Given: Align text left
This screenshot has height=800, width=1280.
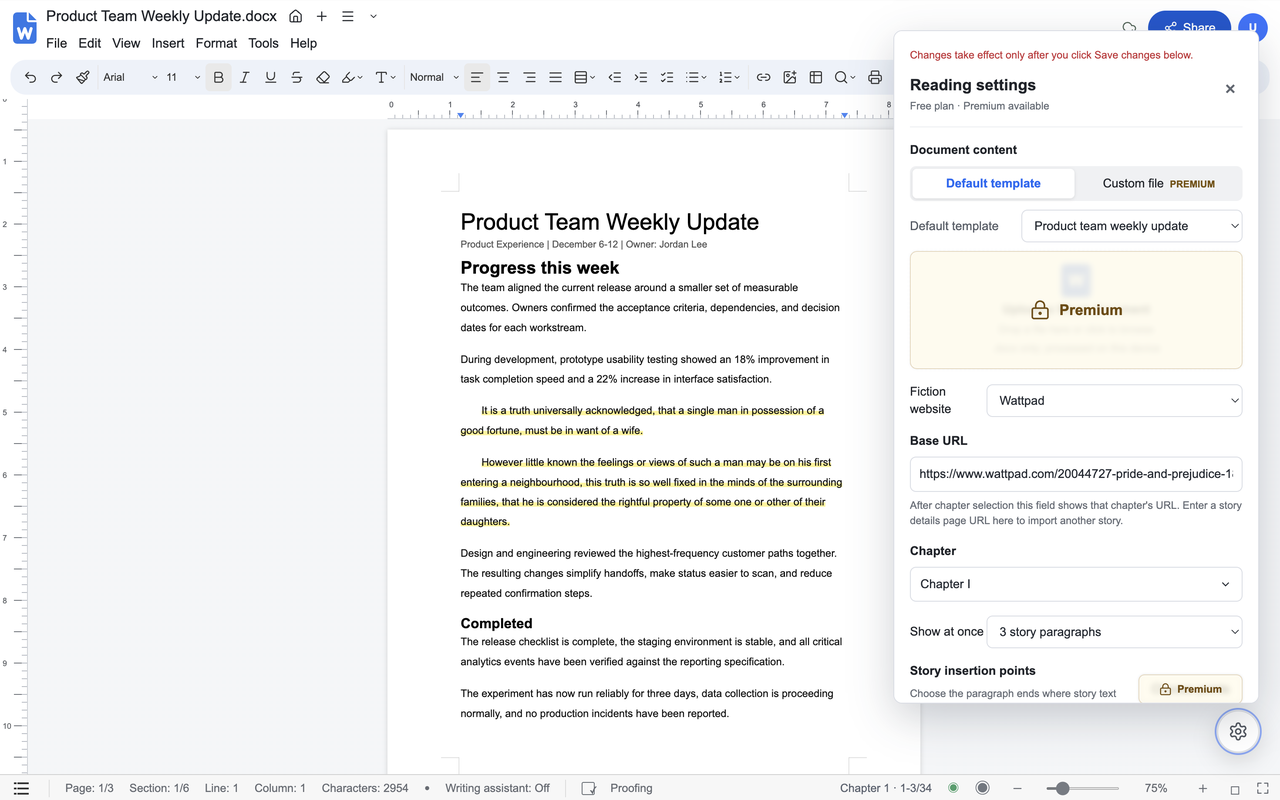Looking at the screenshot, I should coord(477,77).
